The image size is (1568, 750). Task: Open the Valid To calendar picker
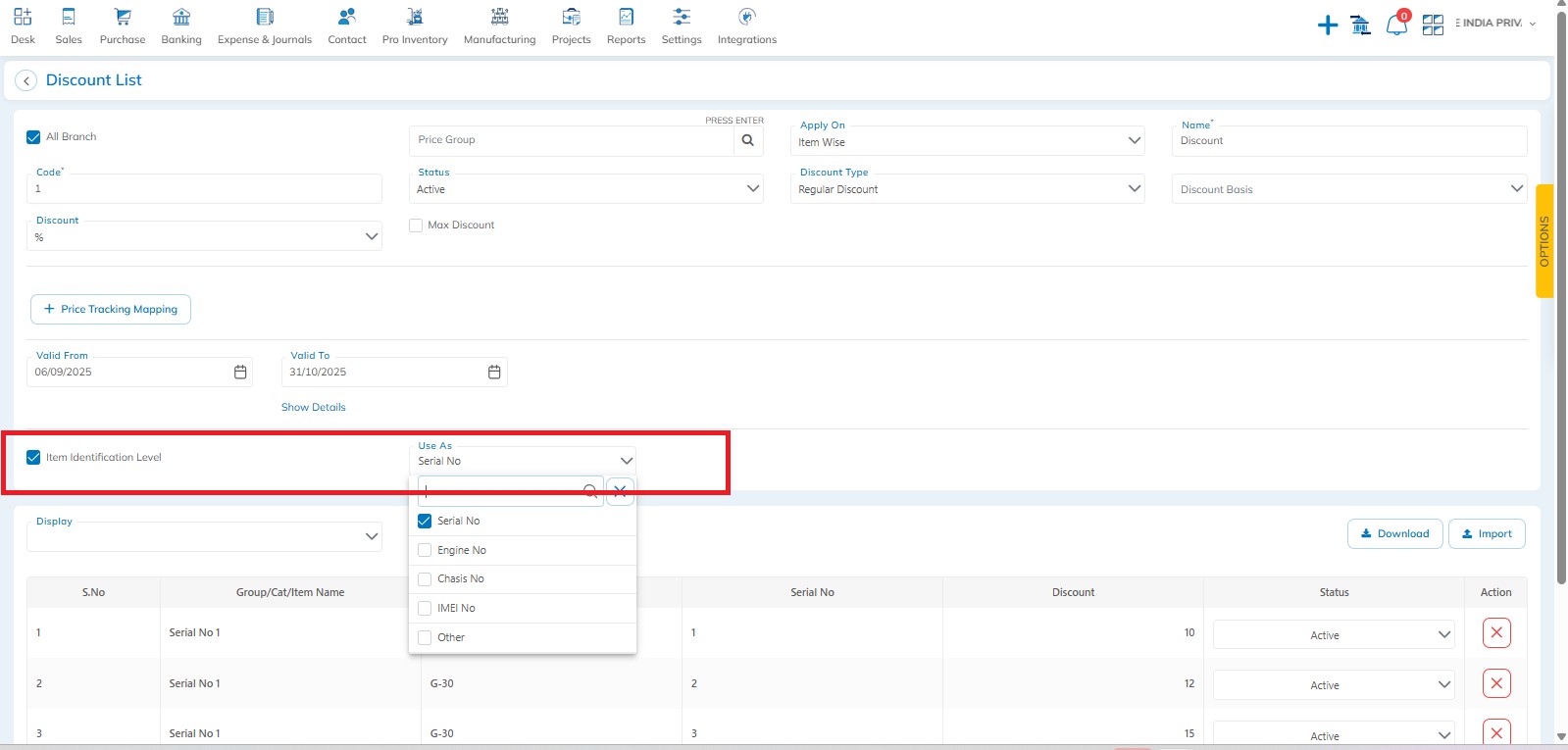[x=494, y=373]
